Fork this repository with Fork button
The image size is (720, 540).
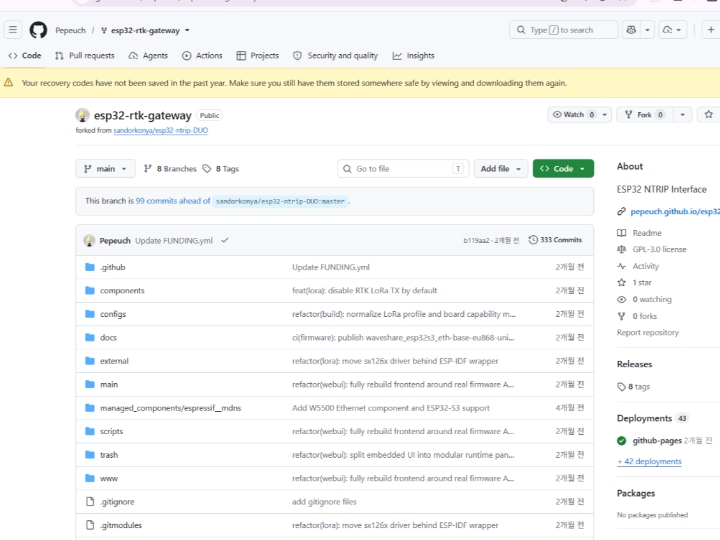pyautogui.click(x=644, y=115)
